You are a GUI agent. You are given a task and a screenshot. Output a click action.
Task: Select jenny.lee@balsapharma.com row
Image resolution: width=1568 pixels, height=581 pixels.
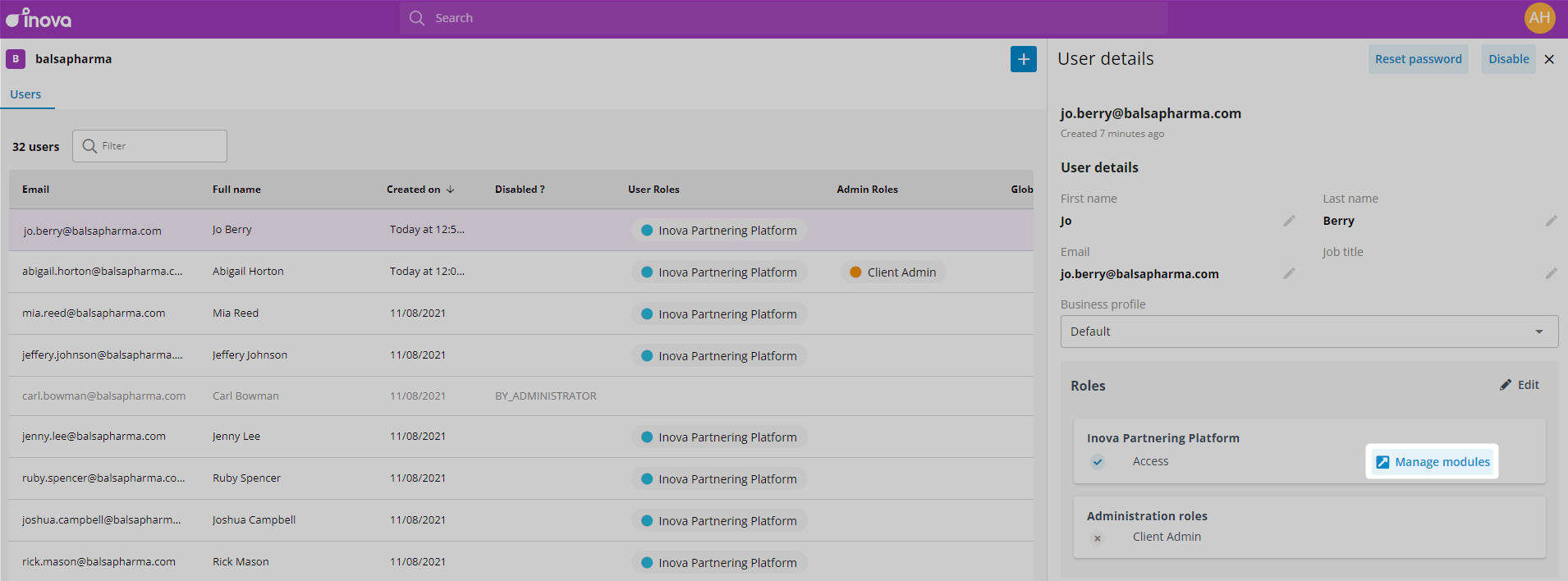pos(521,437)
